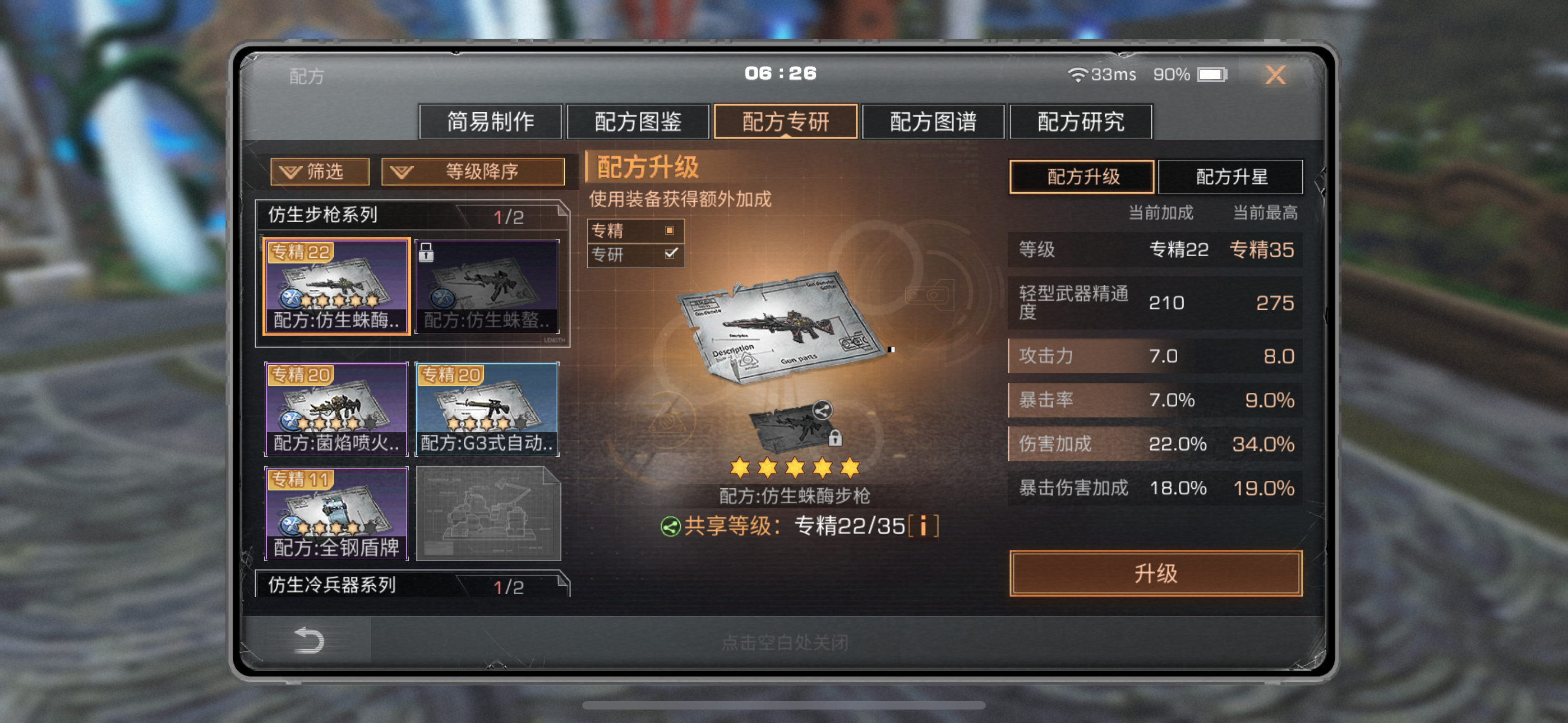Image resolution: width=1568 pixels, height=723 pixels.
Task: Switch to the 简易制作 tab
Action: 490,122
